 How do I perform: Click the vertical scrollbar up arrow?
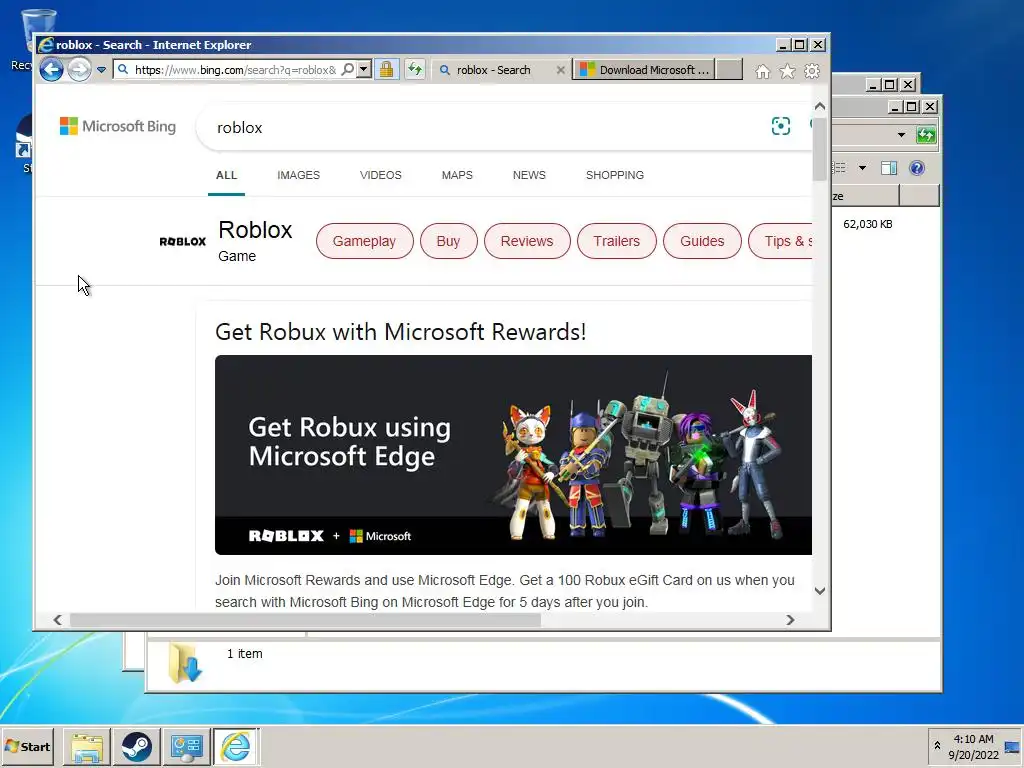tap(820, 106)
